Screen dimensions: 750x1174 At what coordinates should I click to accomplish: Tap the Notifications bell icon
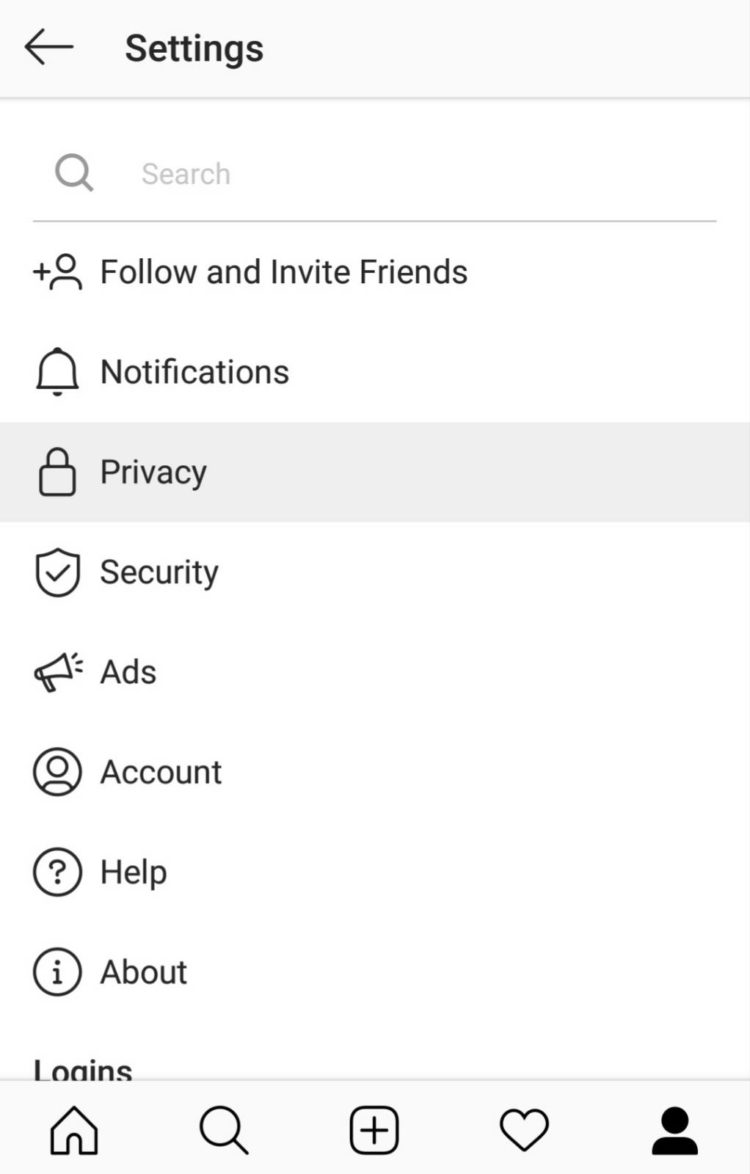[x=57, y=372]
